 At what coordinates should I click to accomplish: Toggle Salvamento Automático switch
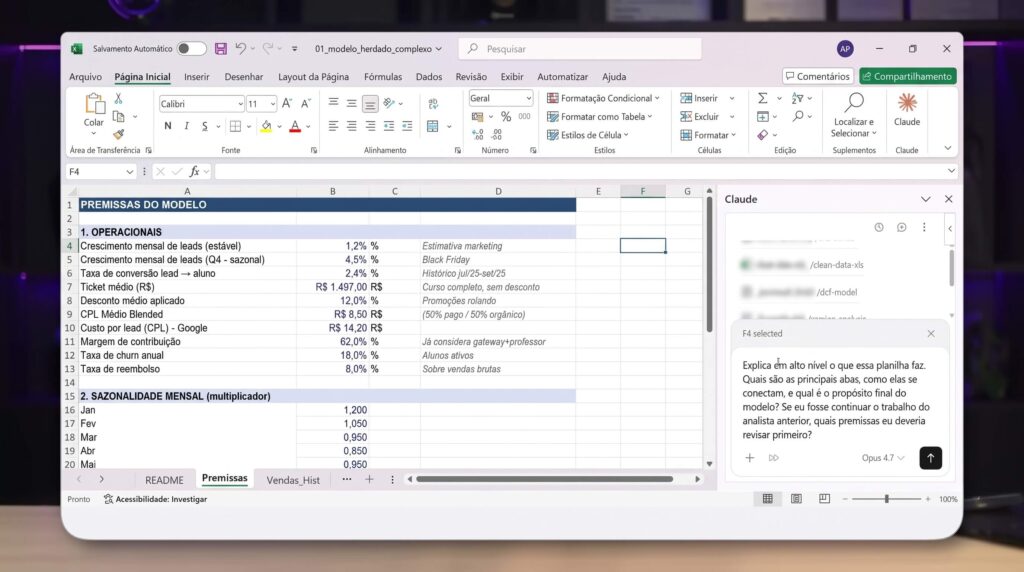191,49
